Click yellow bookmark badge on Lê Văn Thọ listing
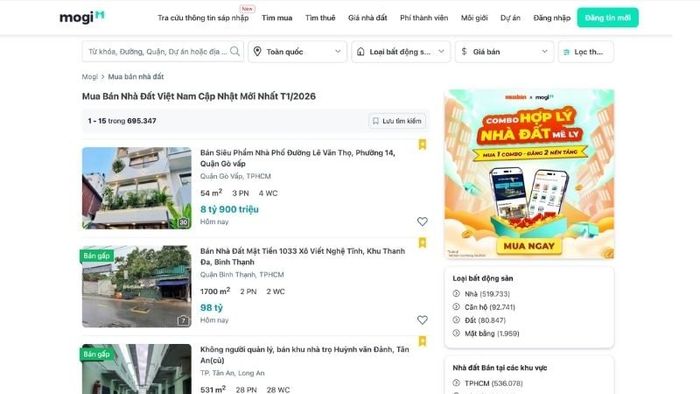 click(422, 144)
